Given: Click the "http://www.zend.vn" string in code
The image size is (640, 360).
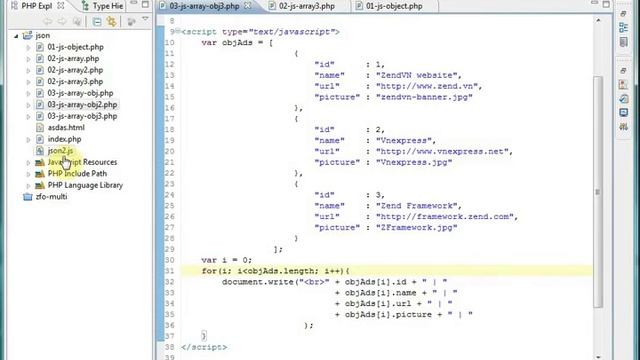Looking at the screenshot, I should 426,86.
